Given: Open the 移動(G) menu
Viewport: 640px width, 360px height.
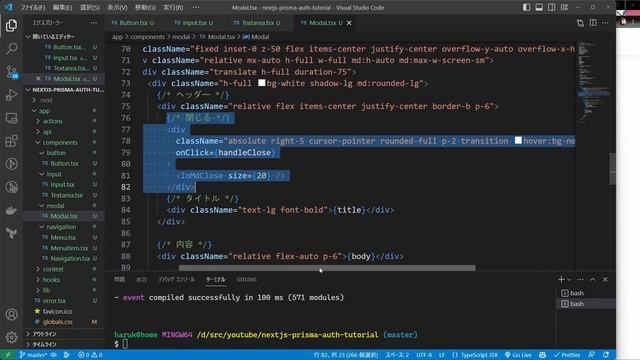Looking at the screenshot, I should [145, 7].
